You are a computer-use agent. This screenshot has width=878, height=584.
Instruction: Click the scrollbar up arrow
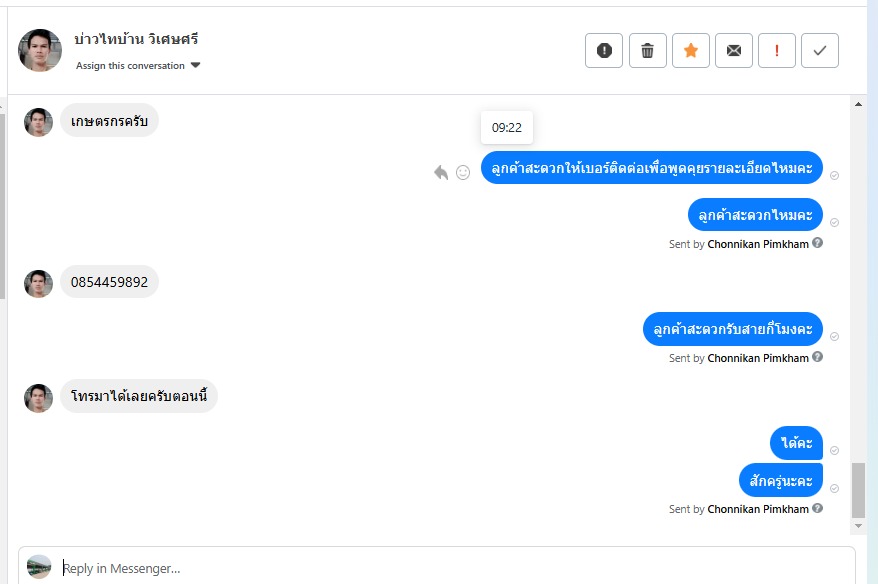[x=858, y=104]
